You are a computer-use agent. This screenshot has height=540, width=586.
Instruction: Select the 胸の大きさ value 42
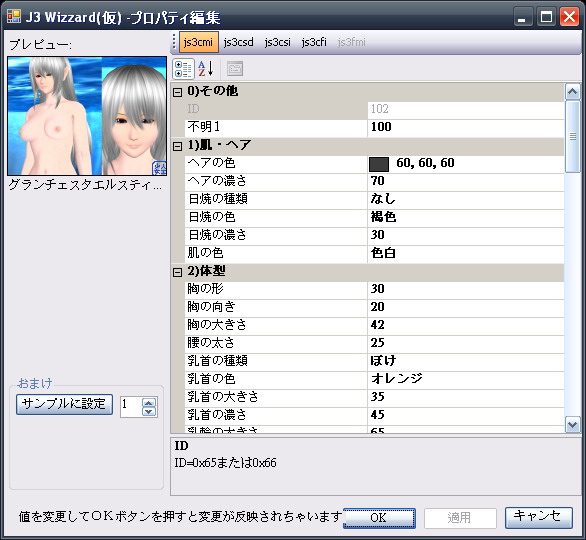click(466, 325)
